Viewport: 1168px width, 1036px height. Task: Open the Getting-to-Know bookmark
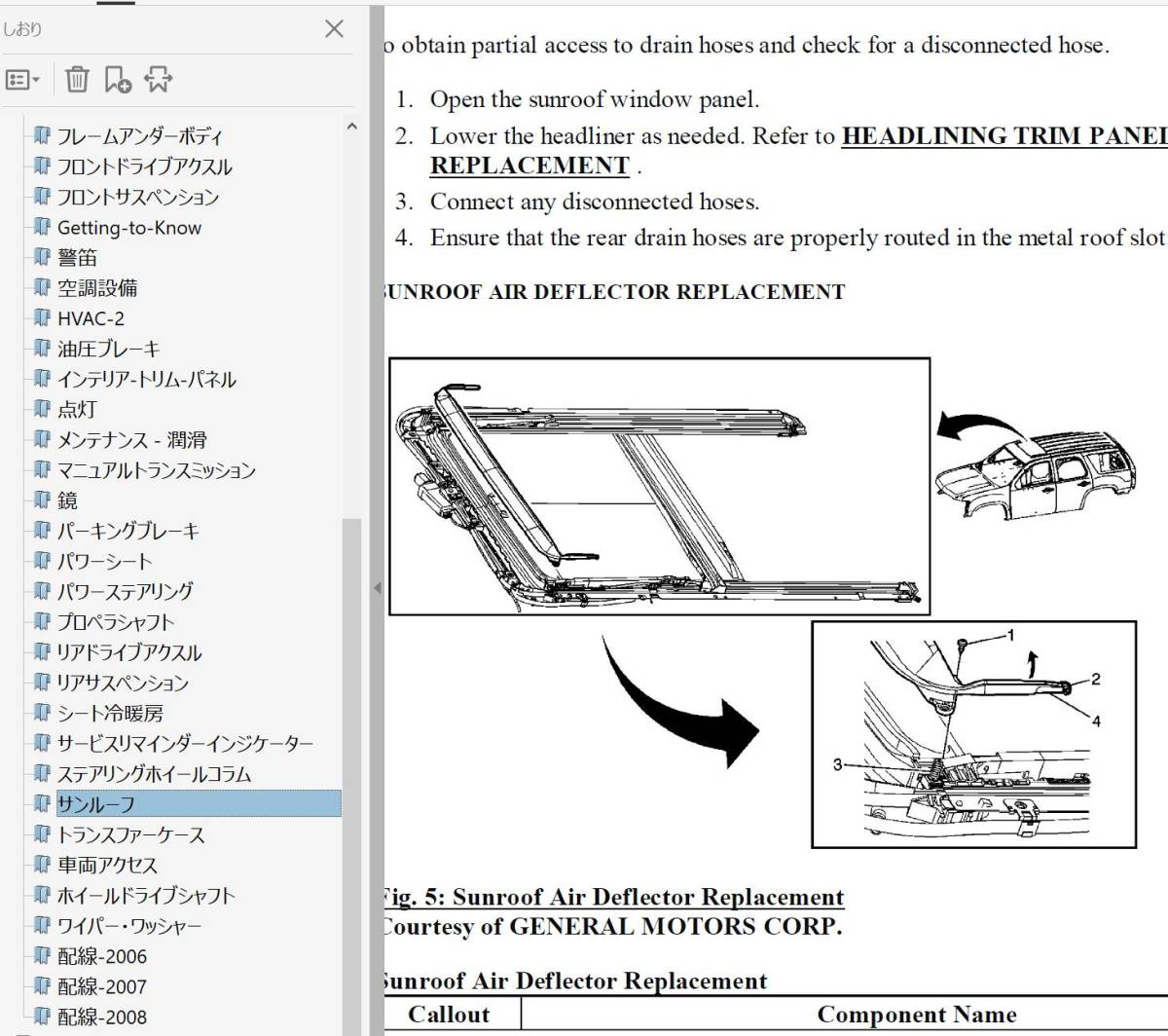(x=129, y=228)
